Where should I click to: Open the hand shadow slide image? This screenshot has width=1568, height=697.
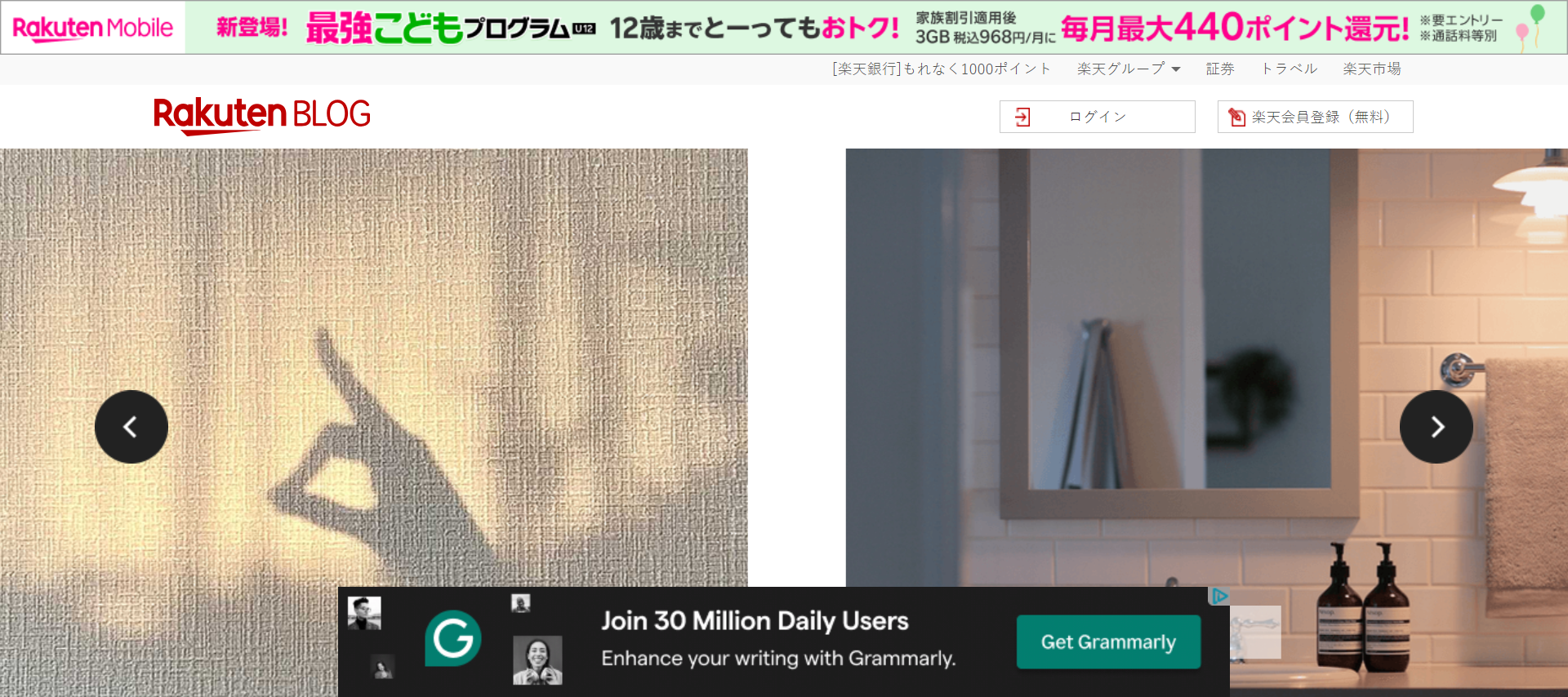pos(373,367)
